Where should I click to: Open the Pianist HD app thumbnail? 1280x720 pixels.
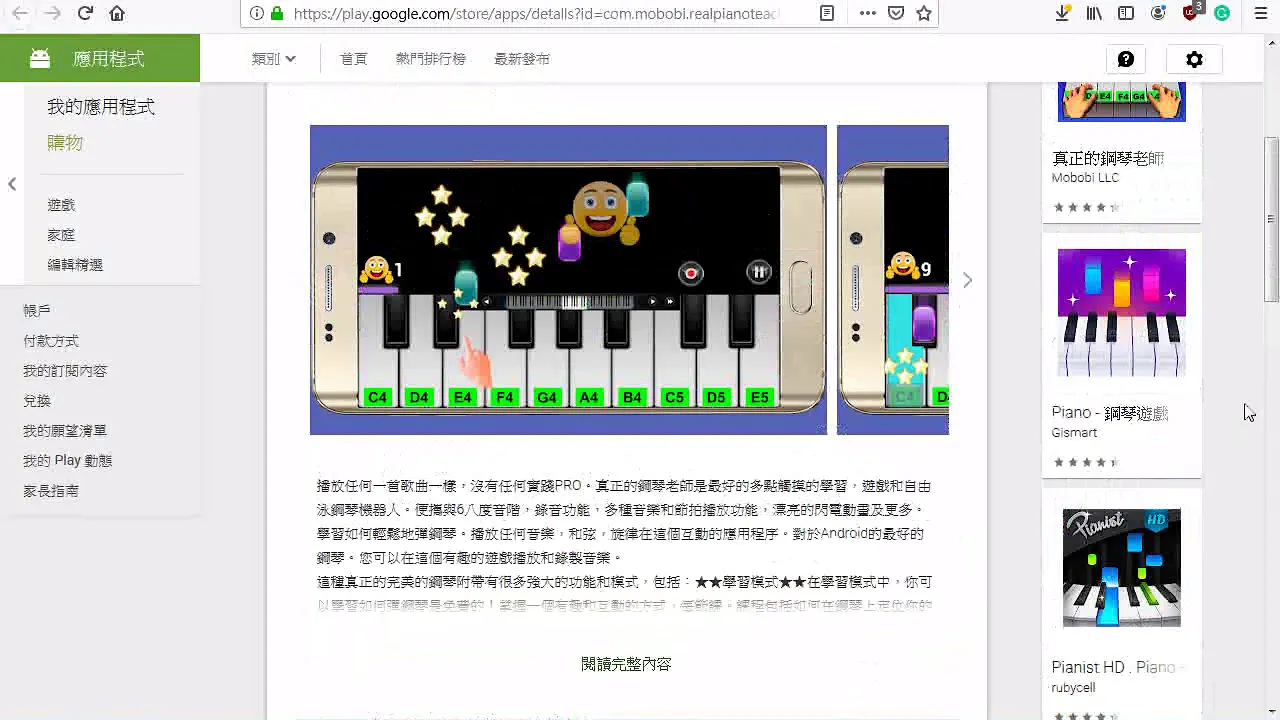tap(1121, 568)
